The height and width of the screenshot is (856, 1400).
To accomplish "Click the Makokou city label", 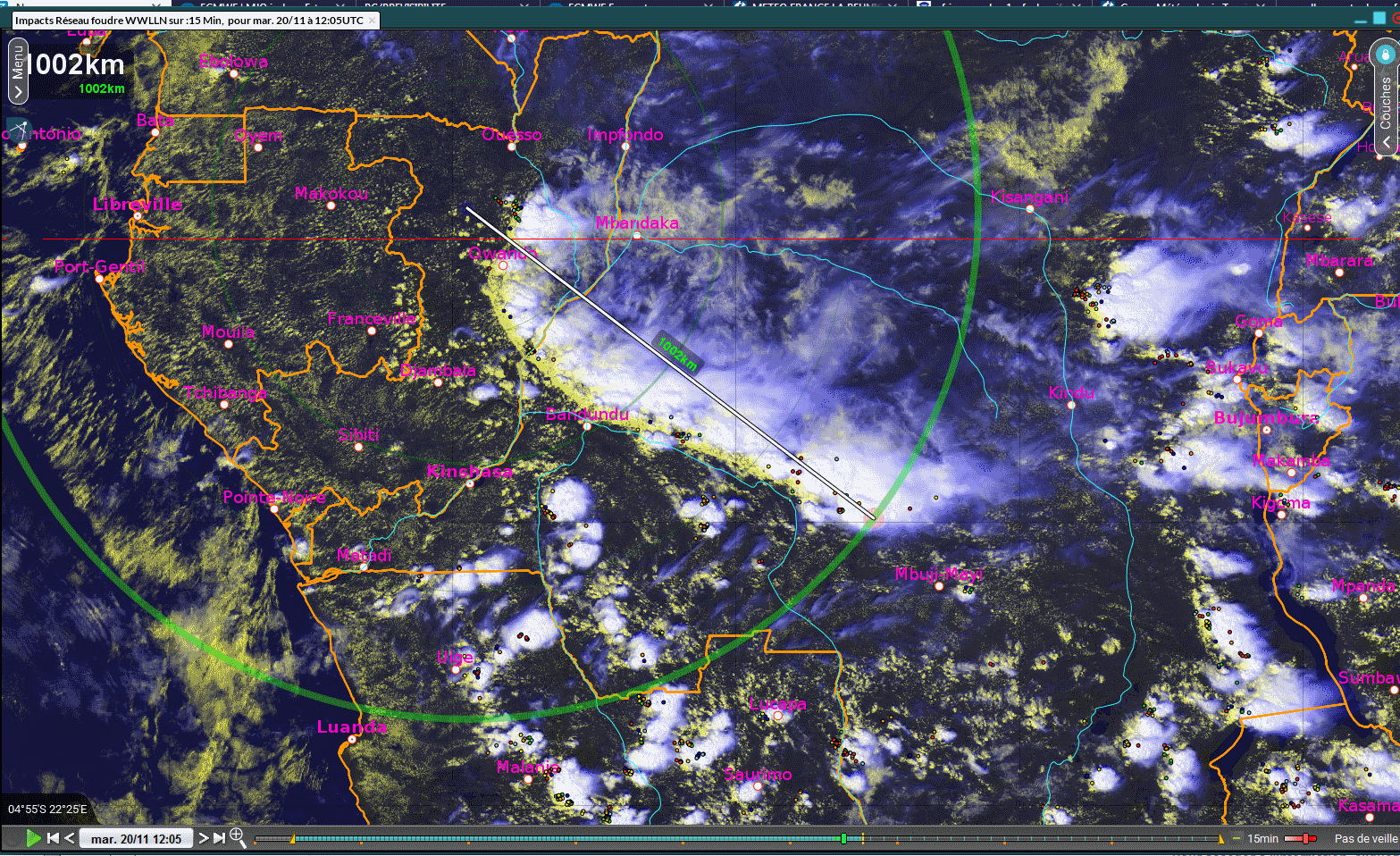I will tap(331, 193).
